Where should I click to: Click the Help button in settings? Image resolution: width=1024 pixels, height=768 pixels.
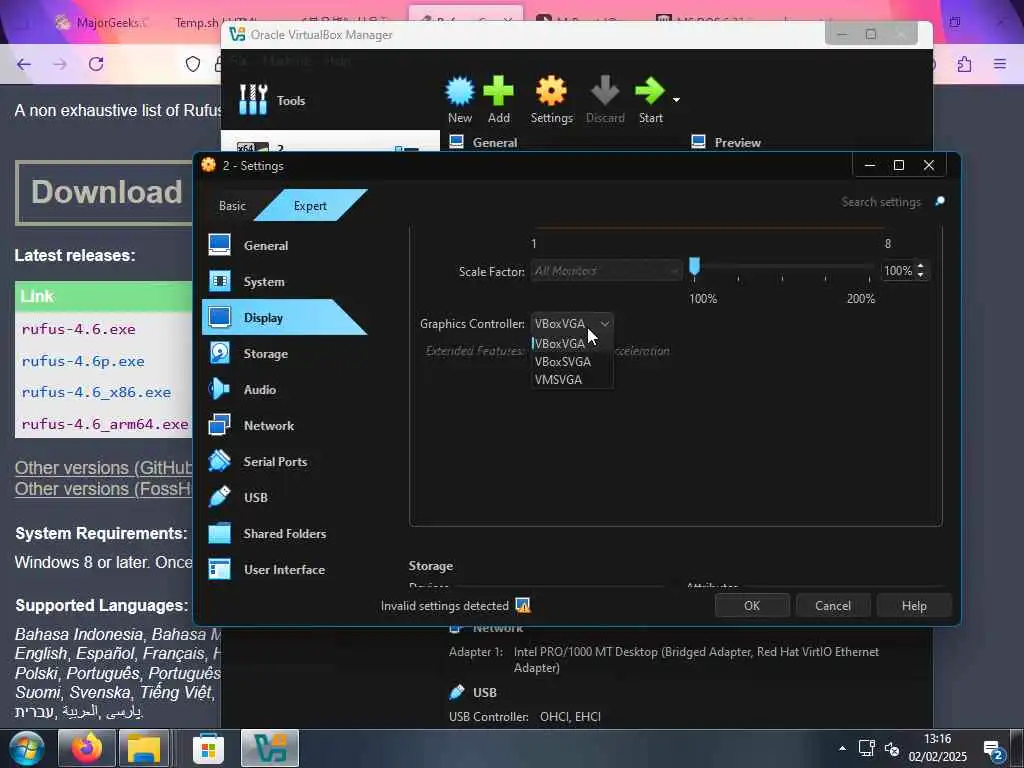pos(914,605)
